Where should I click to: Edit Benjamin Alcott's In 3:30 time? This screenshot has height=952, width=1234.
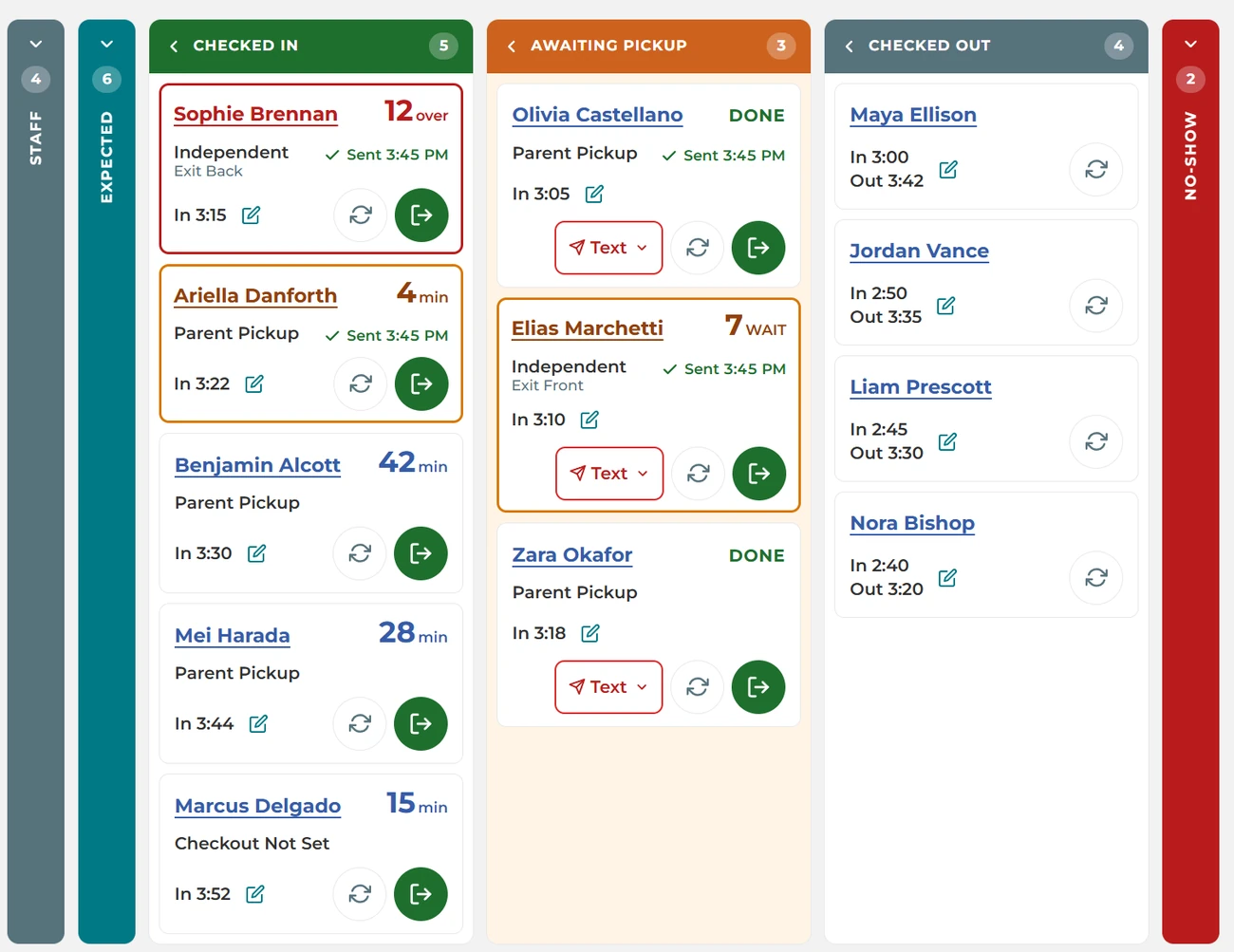(256, 553)
